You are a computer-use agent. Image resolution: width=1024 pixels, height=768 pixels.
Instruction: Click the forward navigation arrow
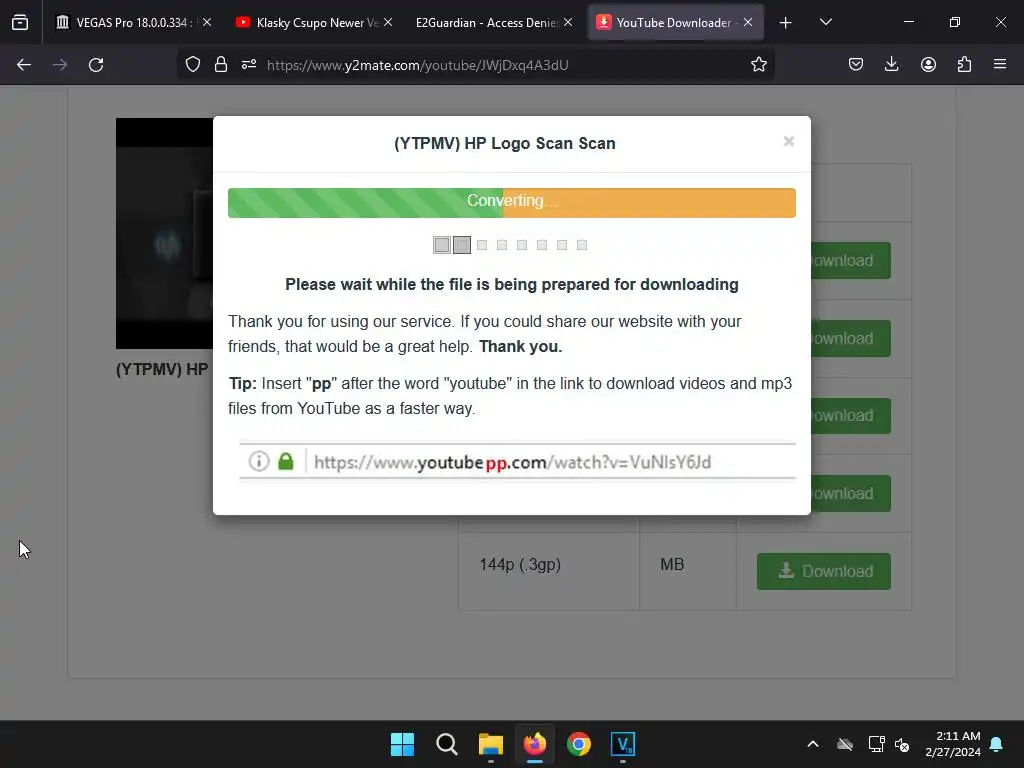coord(60,65)
